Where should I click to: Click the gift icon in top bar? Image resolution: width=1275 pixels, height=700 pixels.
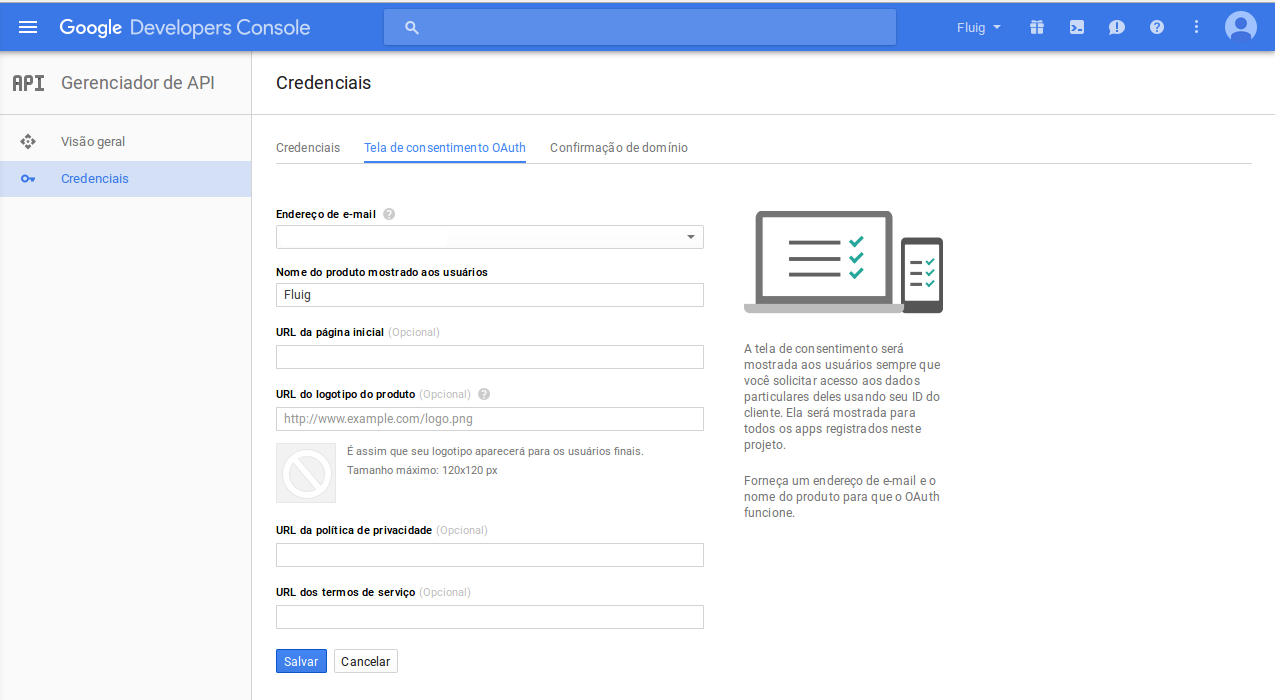1037,27
